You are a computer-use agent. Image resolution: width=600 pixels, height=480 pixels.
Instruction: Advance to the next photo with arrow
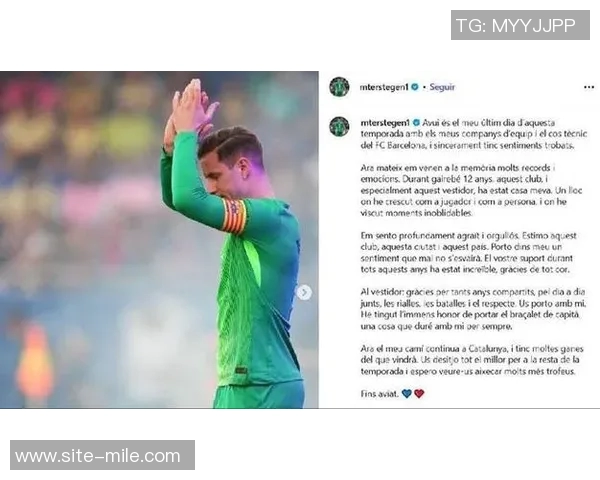pyautogui.click(x=304, y=293)
